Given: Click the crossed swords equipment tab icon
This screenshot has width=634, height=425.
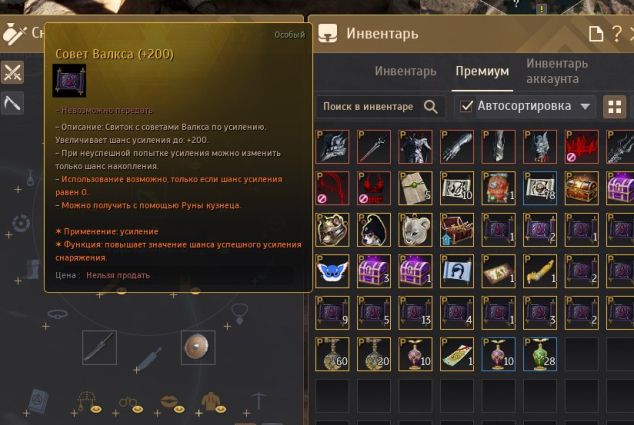Looking at the screenshot, I should coord(12,73).
